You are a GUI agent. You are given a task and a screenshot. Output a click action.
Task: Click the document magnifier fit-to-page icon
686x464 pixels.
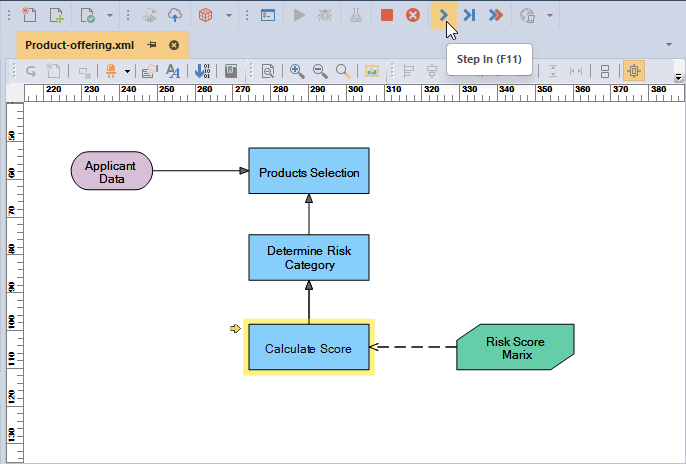268,71
